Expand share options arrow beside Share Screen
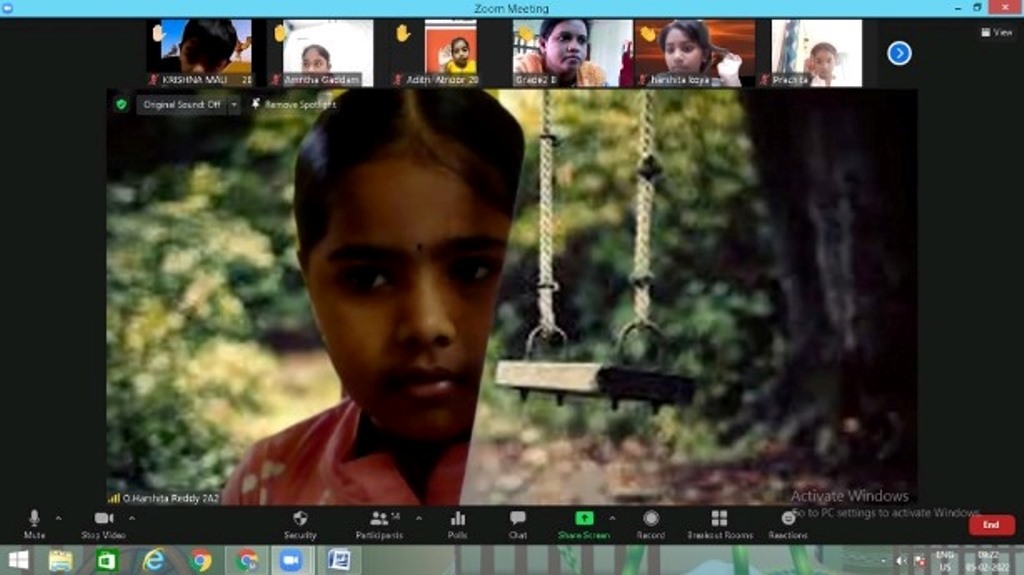Screen dimensions: 1024x575 (612, 518)
